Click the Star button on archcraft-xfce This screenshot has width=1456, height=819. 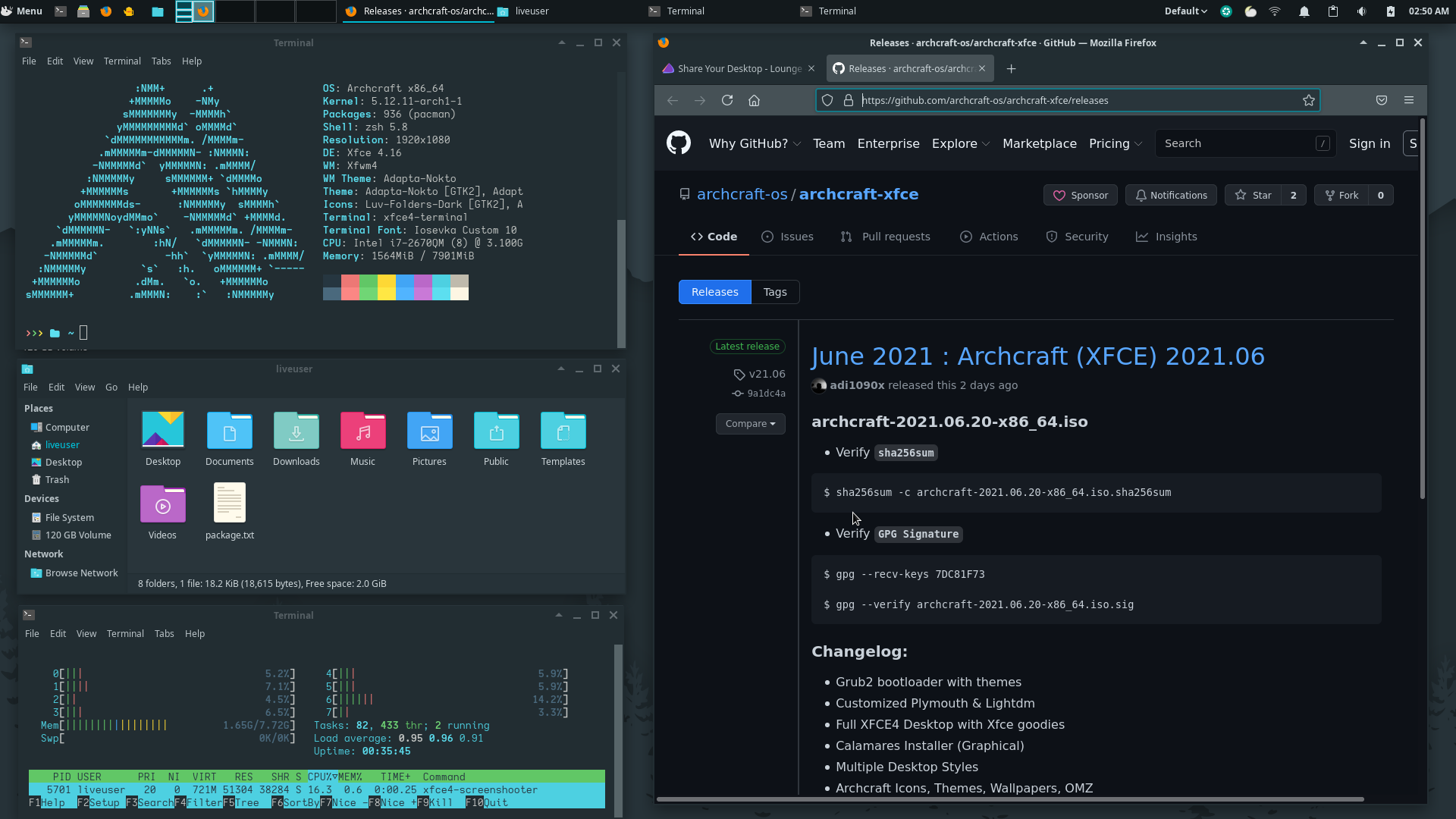[x=1253, y=195]
